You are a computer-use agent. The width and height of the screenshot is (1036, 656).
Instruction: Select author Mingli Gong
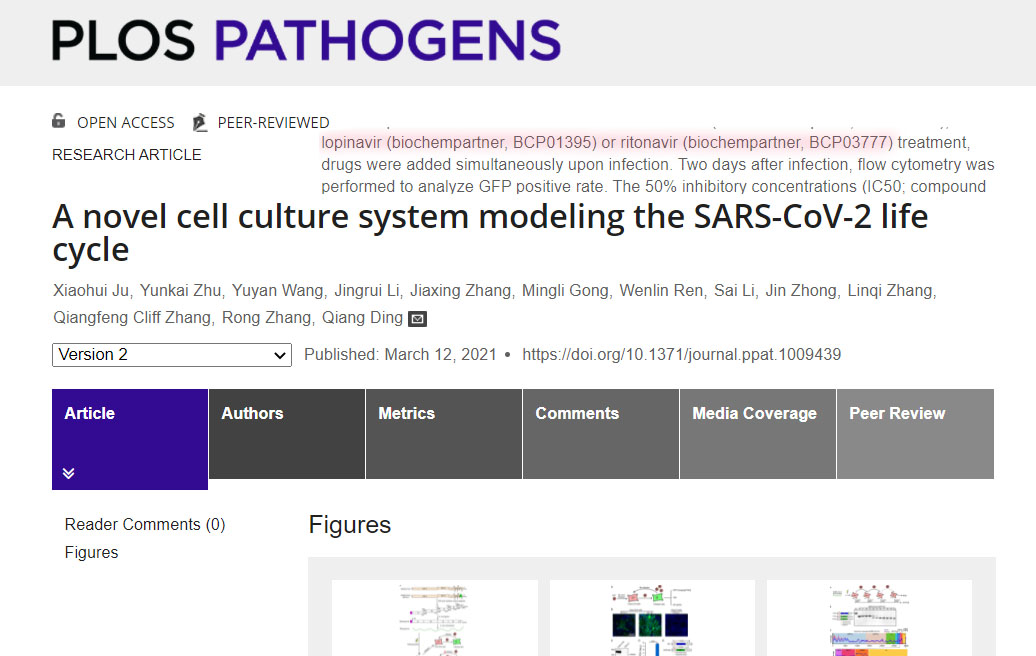point(565,291)
